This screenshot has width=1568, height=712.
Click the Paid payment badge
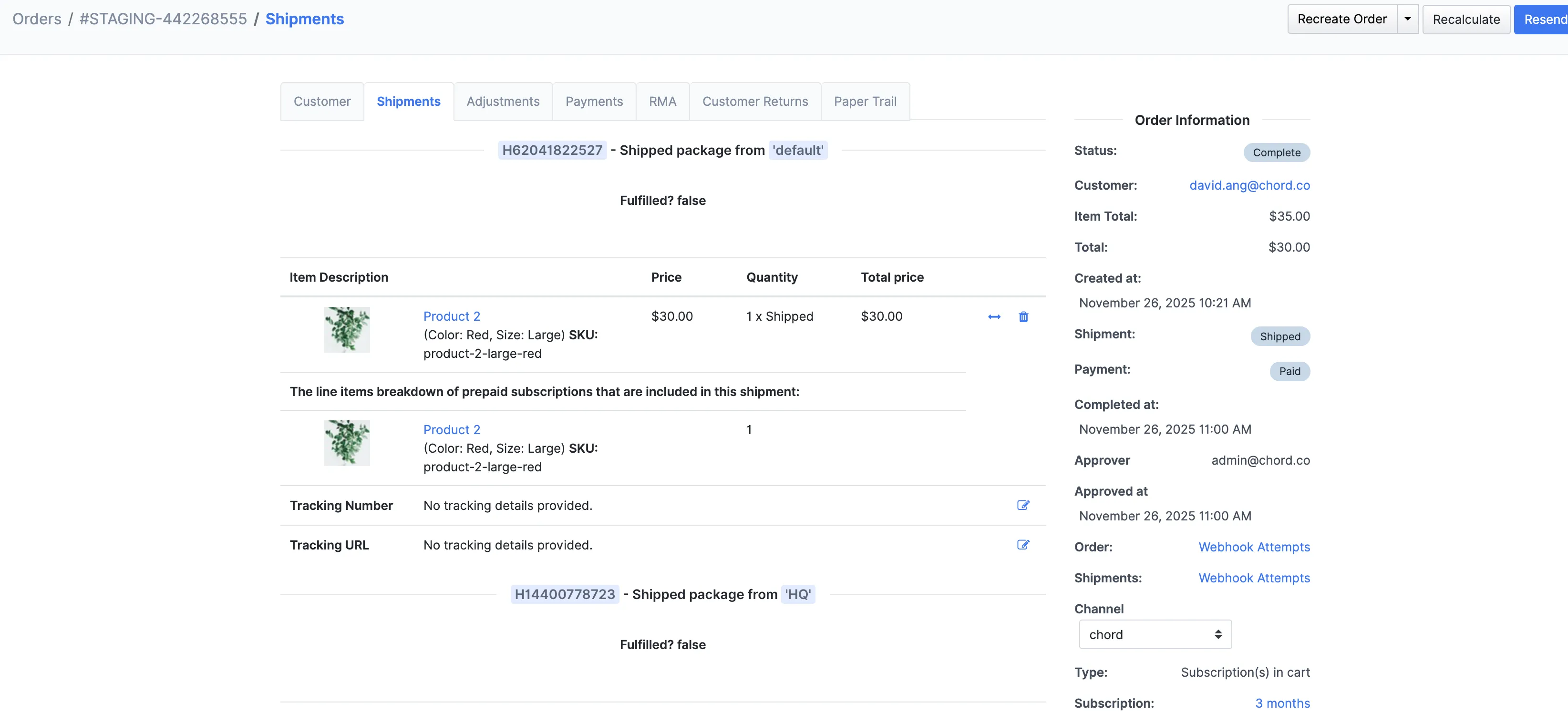[x=1290, y=371]
